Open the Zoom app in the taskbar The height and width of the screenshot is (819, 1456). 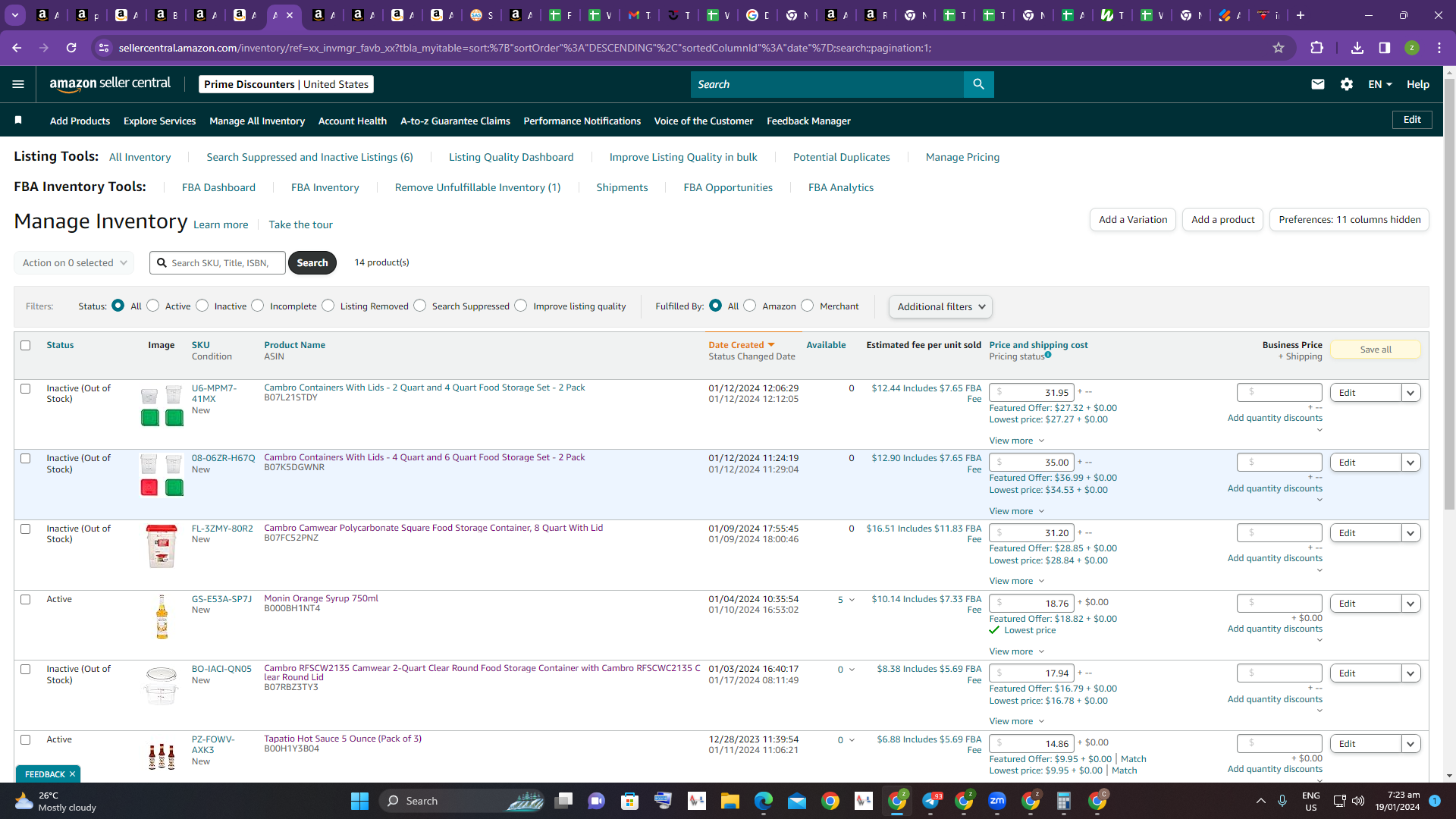pos(997,801)
